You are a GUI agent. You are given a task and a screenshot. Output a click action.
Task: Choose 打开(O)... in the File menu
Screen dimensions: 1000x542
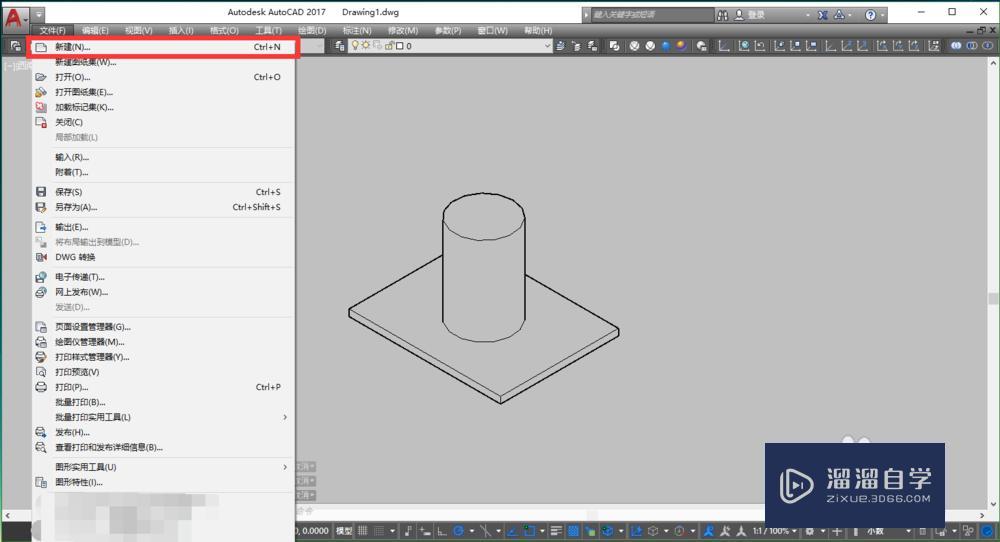click(x=164, y=77)
